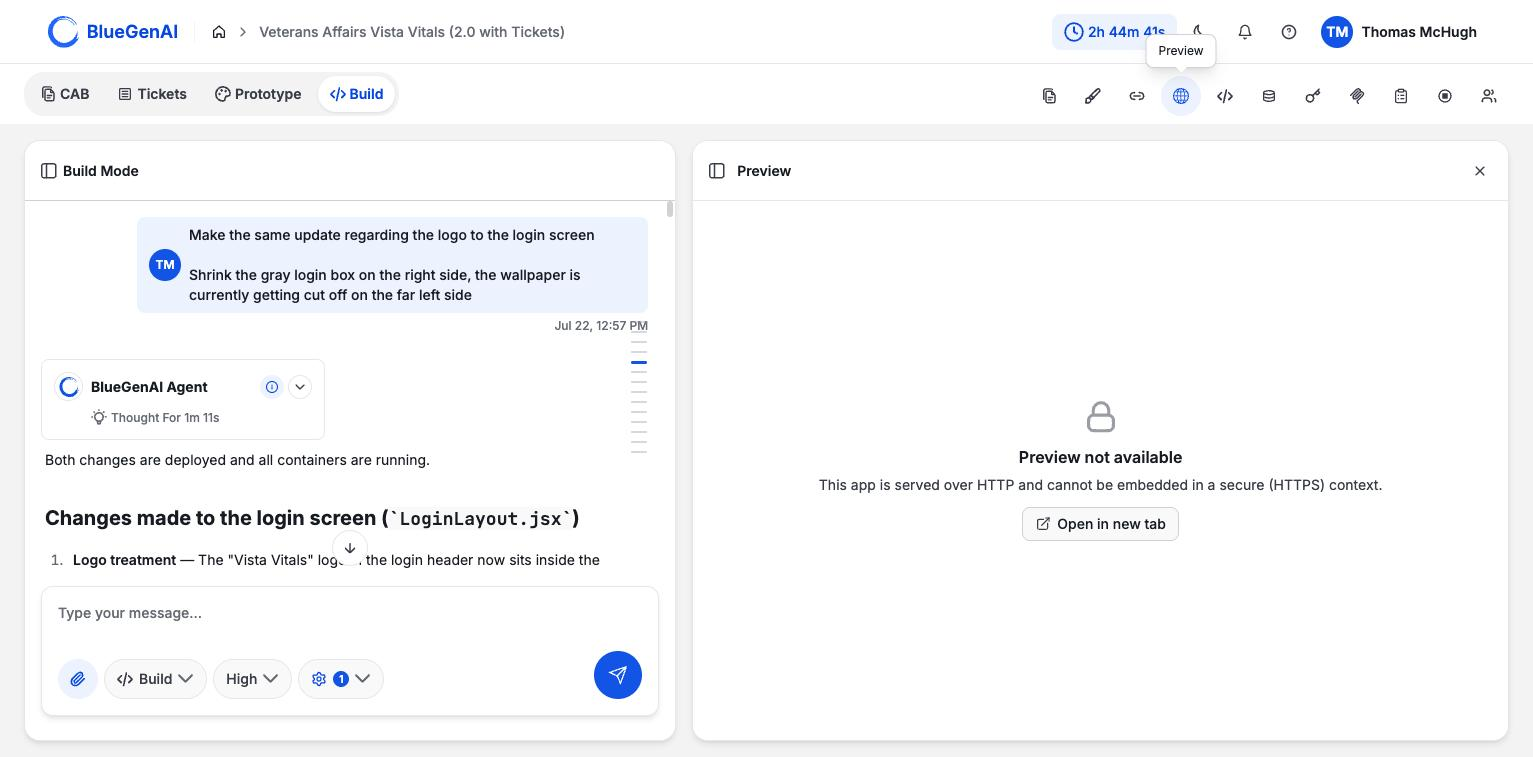The image size is (1533, 757).
Task: Click the scroll-down arrow button in chat
Action: (x=350, y=548)
